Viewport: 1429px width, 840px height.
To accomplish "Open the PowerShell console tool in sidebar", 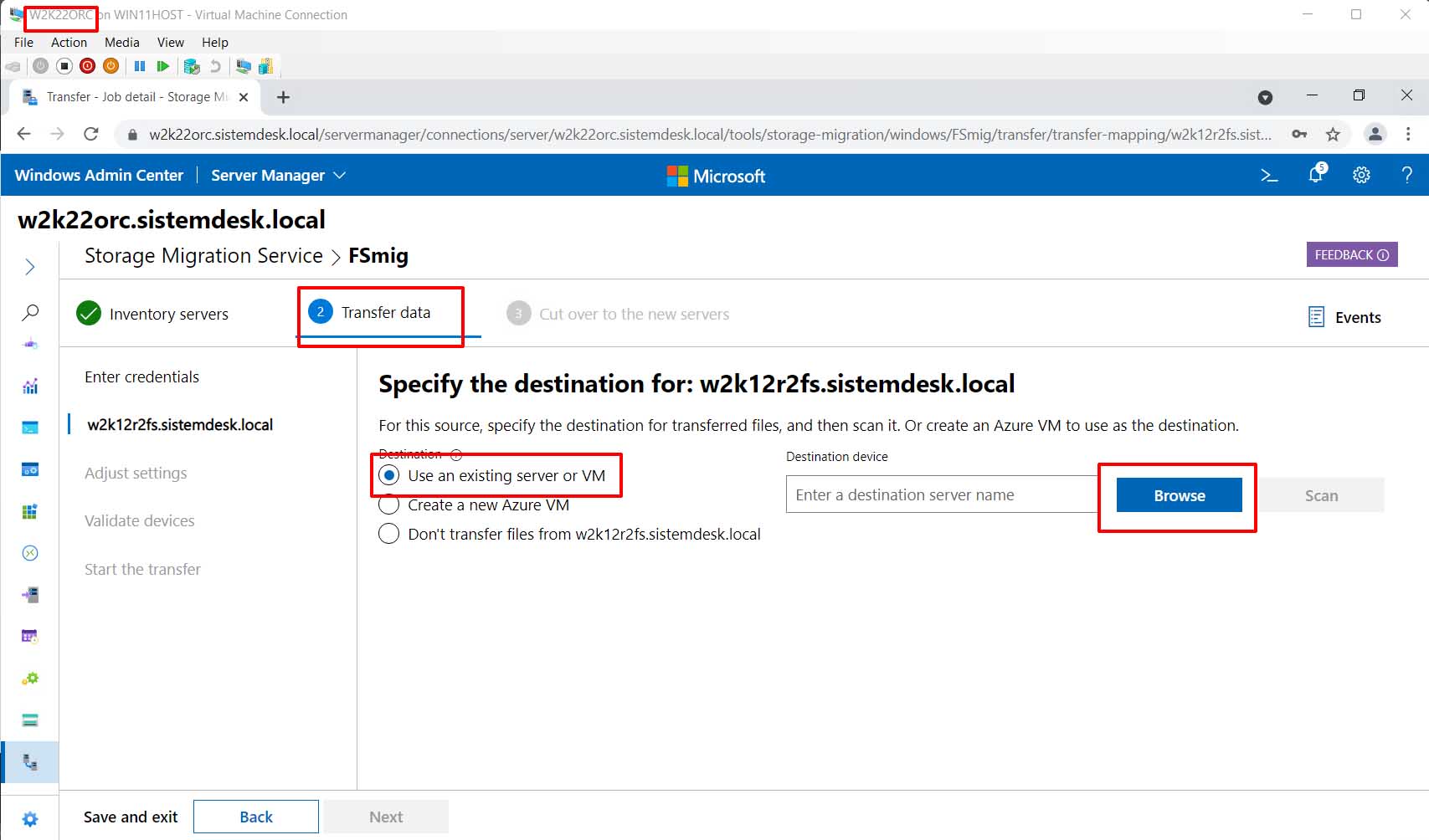I will click(x=30, y=428).
